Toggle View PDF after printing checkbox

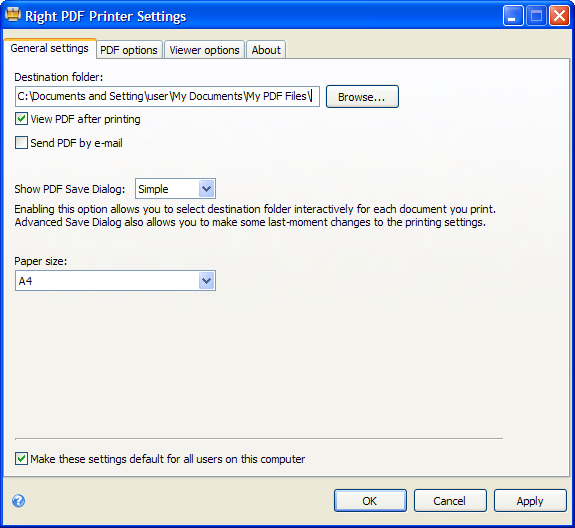21,119
